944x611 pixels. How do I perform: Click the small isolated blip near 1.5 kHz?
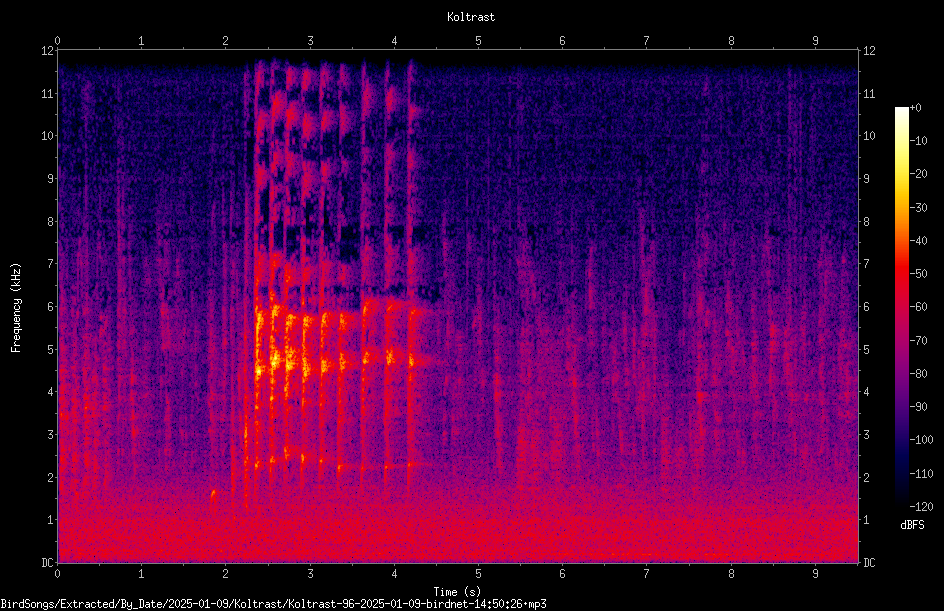pyautogui.click(x=213, y=496)
